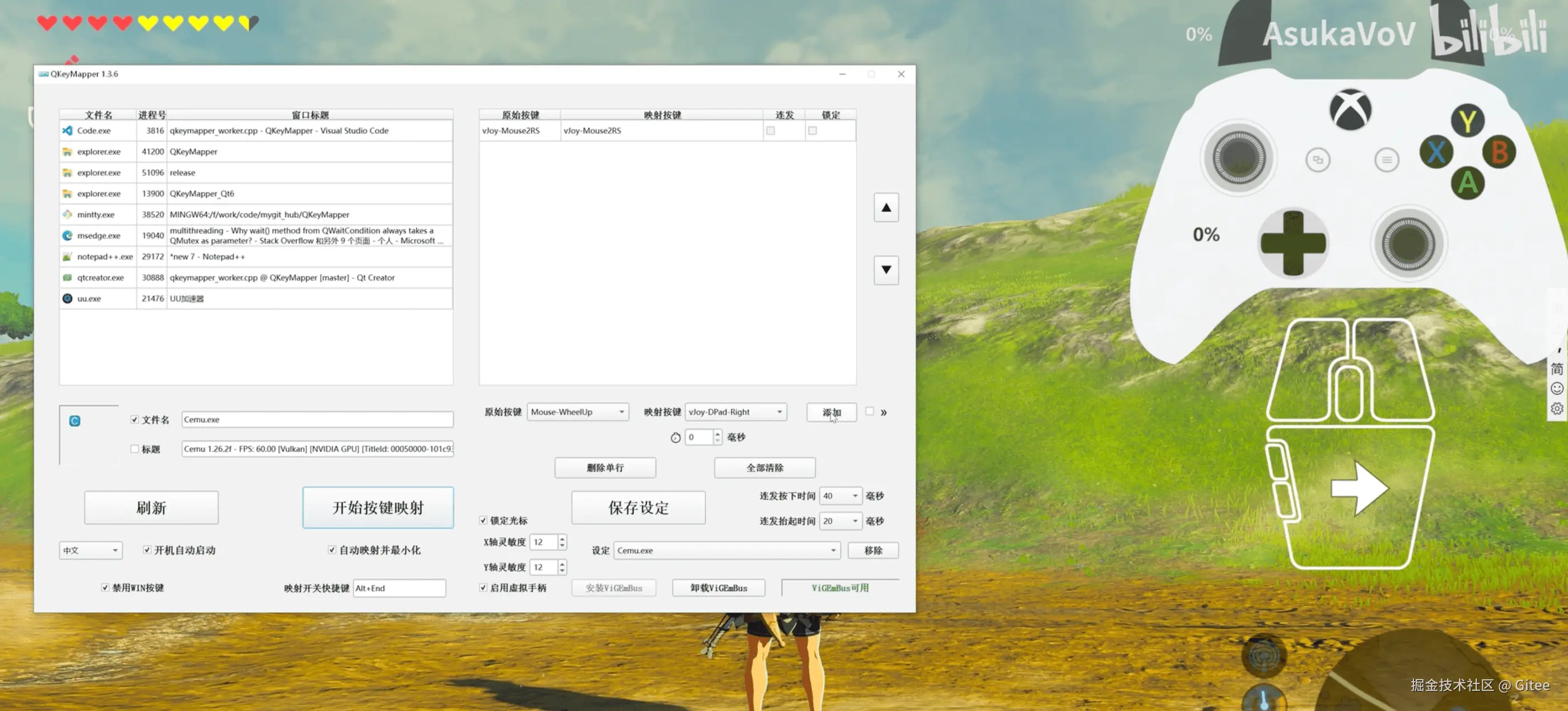The height and width of the screenshot is (711, 1568).
Task: Click the 保存设定 button
Action: 638,508
